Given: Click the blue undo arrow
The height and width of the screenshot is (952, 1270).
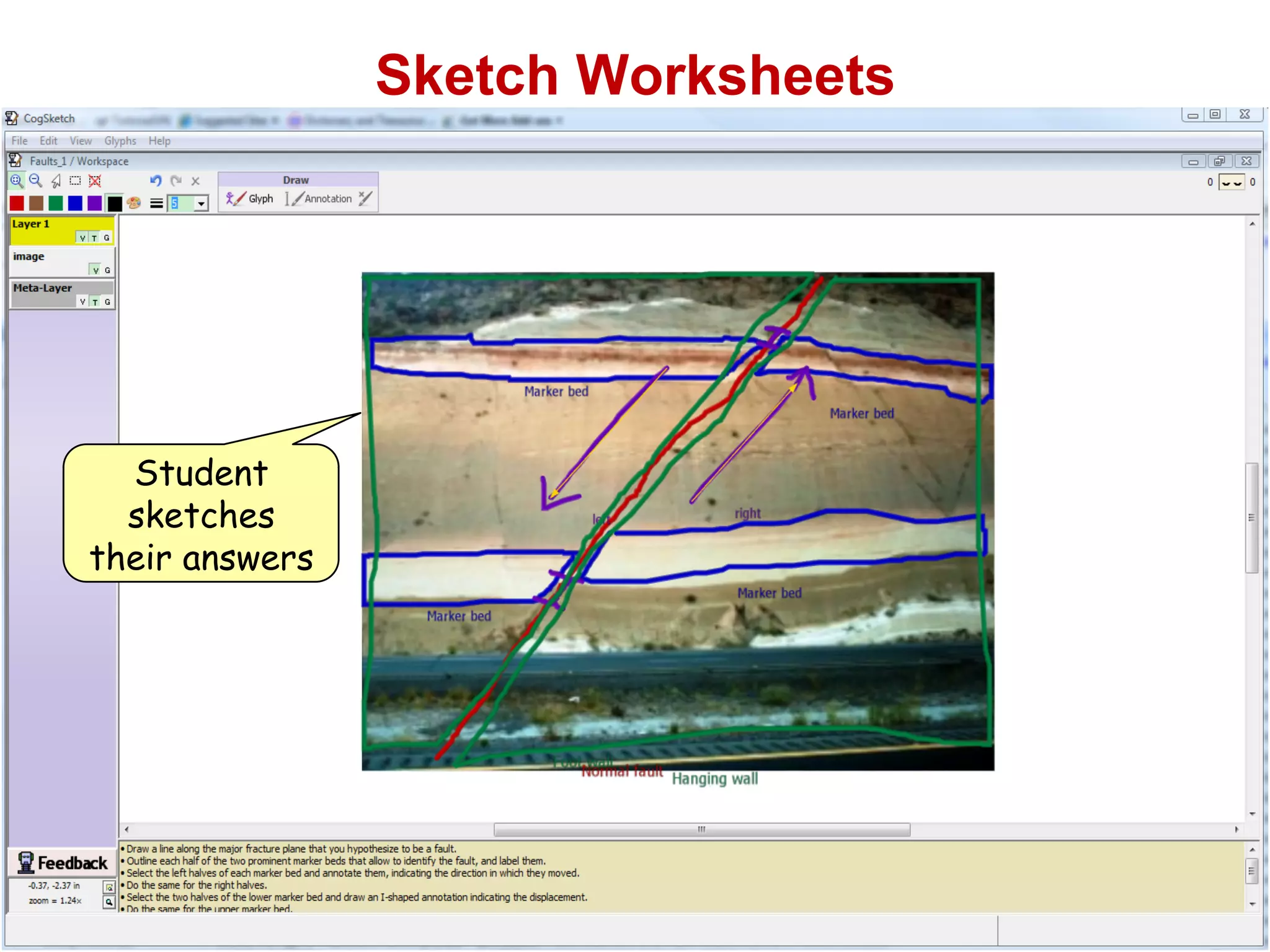Looking at the screenshot, I should [156, 181].
